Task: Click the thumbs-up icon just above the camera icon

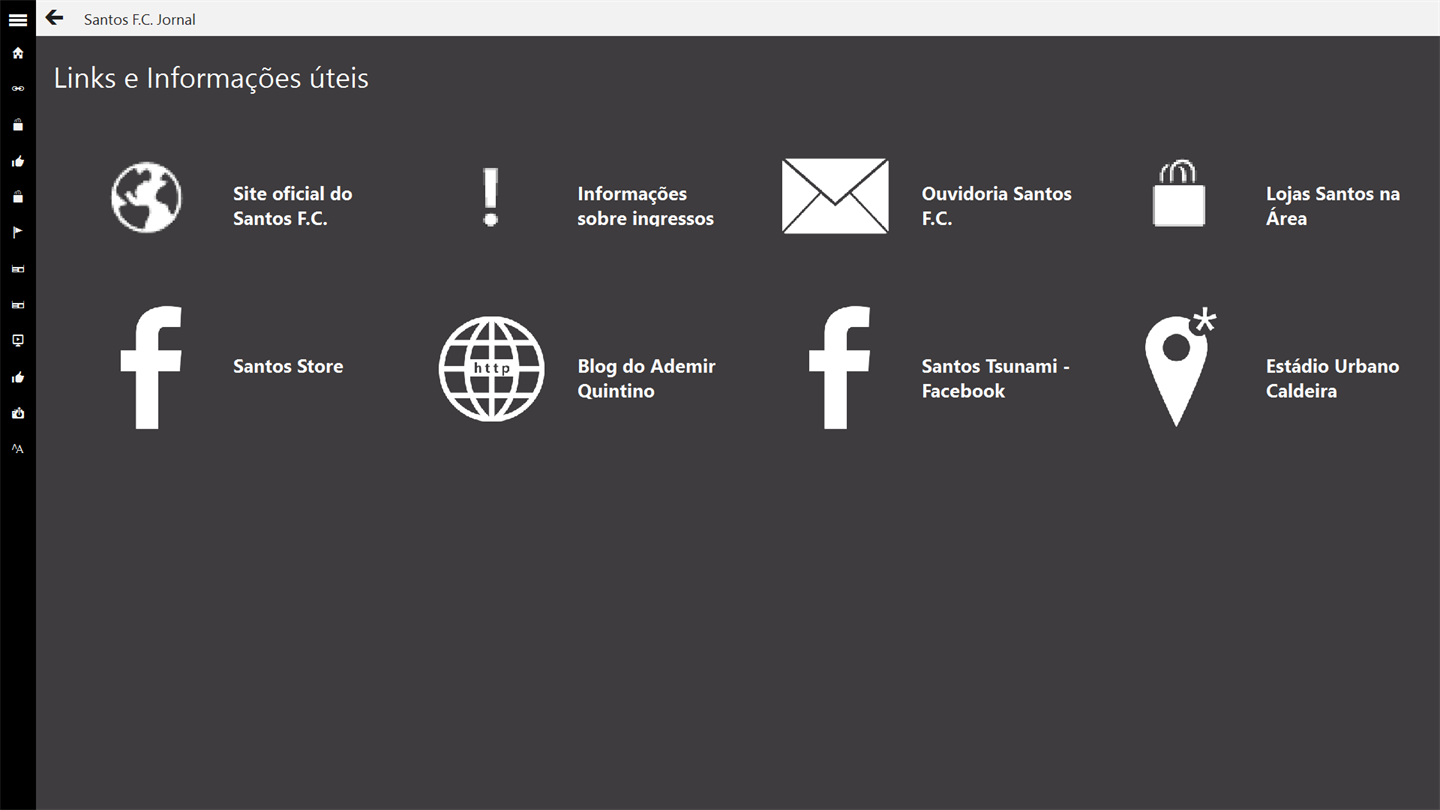Action: 18,377
